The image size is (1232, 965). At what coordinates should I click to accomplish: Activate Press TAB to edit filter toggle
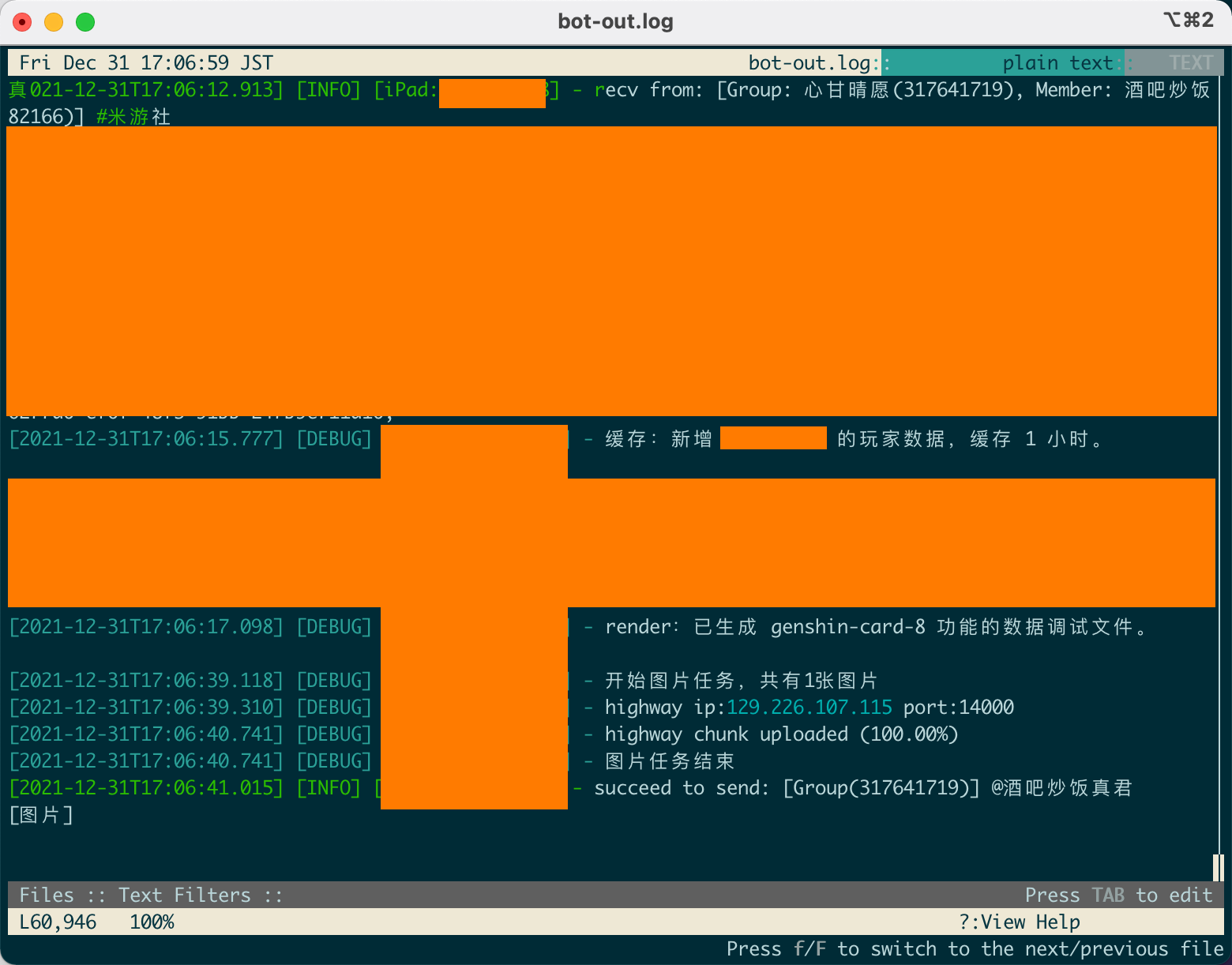[1119, 895]
